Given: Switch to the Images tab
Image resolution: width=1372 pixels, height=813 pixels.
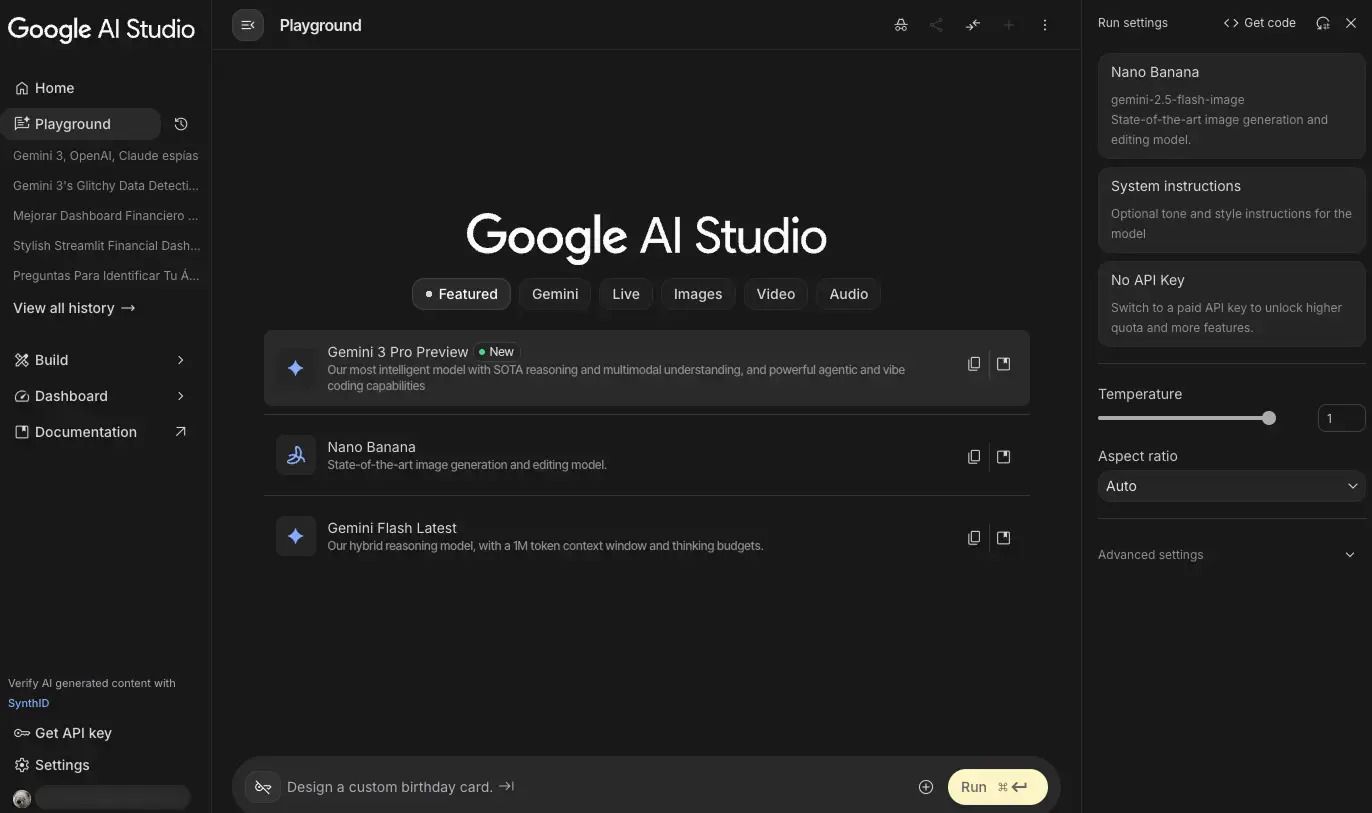Looking at the screenshot, I should (x=698, y=294).
